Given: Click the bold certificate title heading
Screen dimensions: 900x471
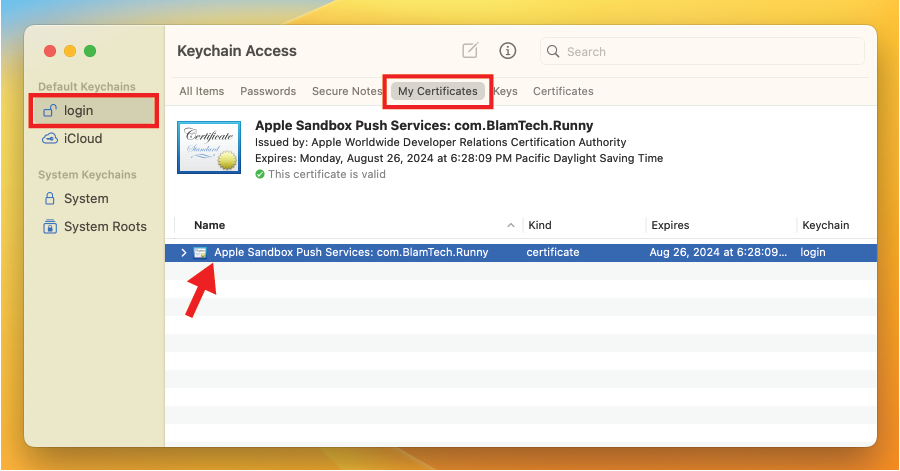Looking at the screenshot, I should point(424,126).
